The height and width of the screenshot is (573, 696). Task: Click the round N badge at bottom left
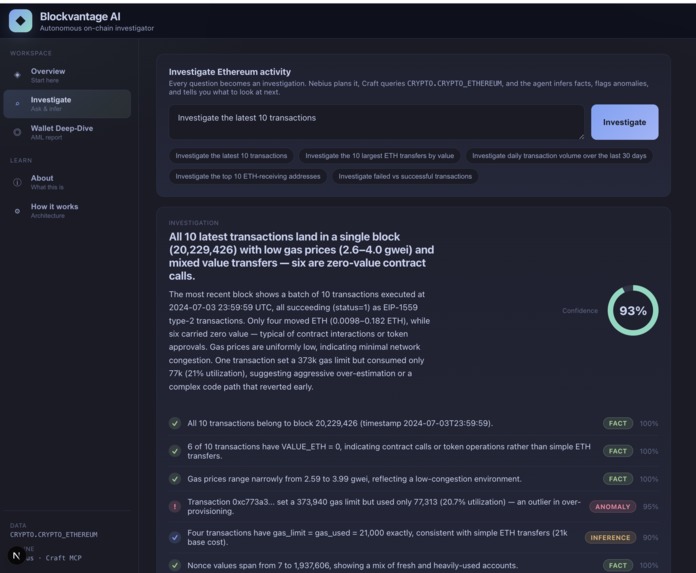coord(16,555)
